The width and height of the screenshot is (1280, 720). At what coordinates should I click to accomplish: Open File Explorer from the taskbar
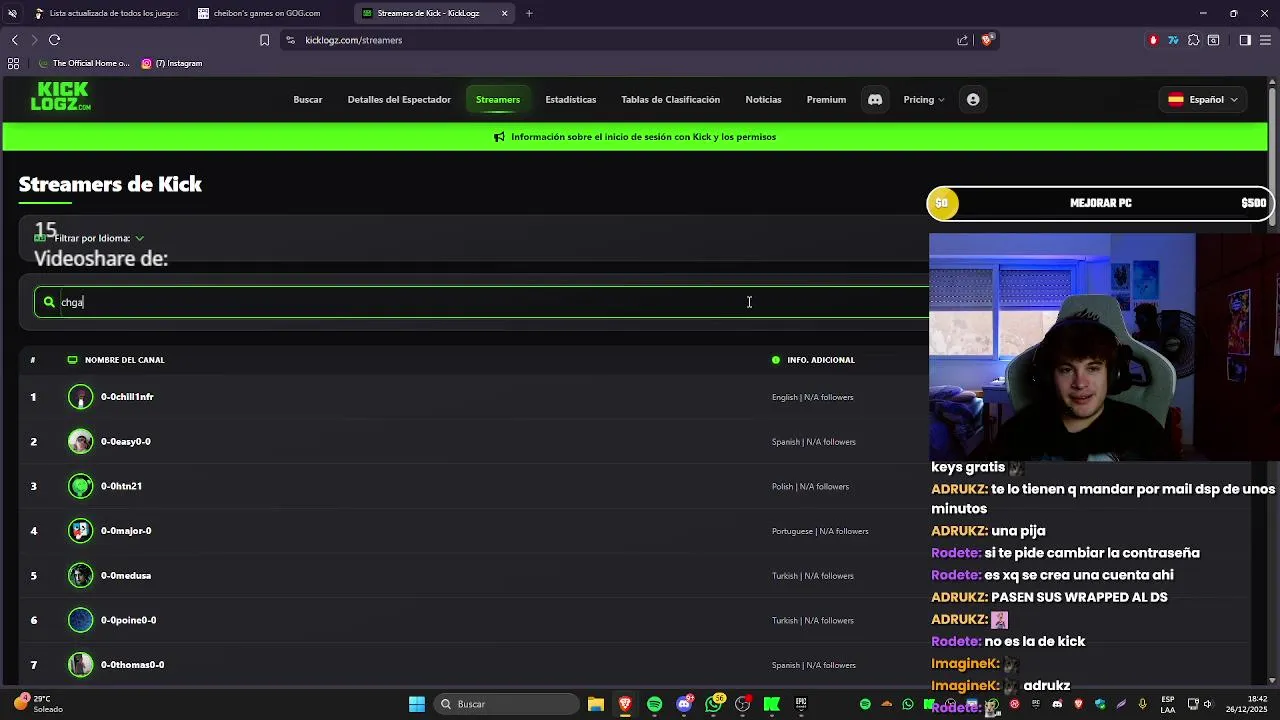coord(596,704)
